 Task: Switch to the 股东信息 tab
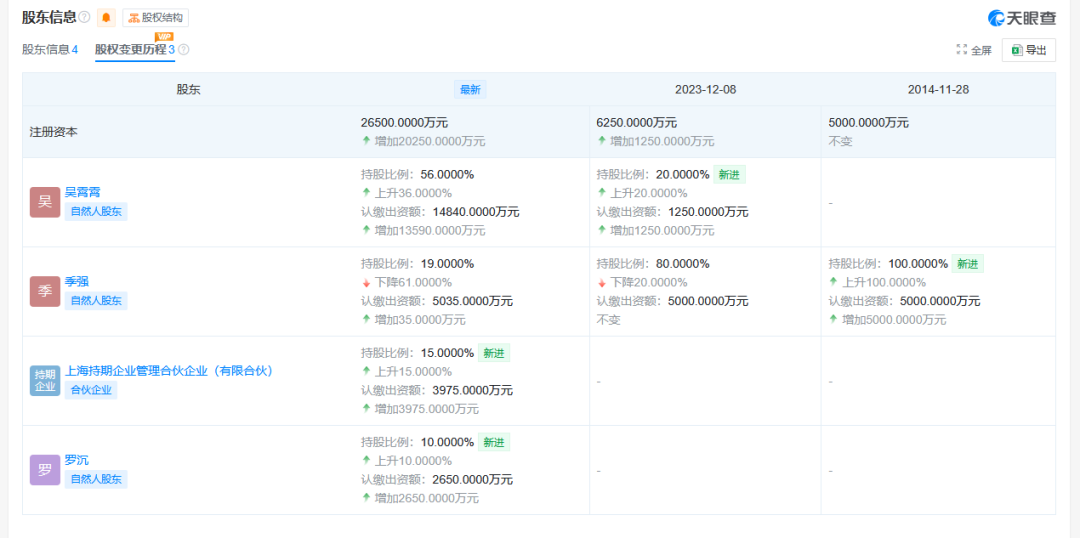click(50, 49)
